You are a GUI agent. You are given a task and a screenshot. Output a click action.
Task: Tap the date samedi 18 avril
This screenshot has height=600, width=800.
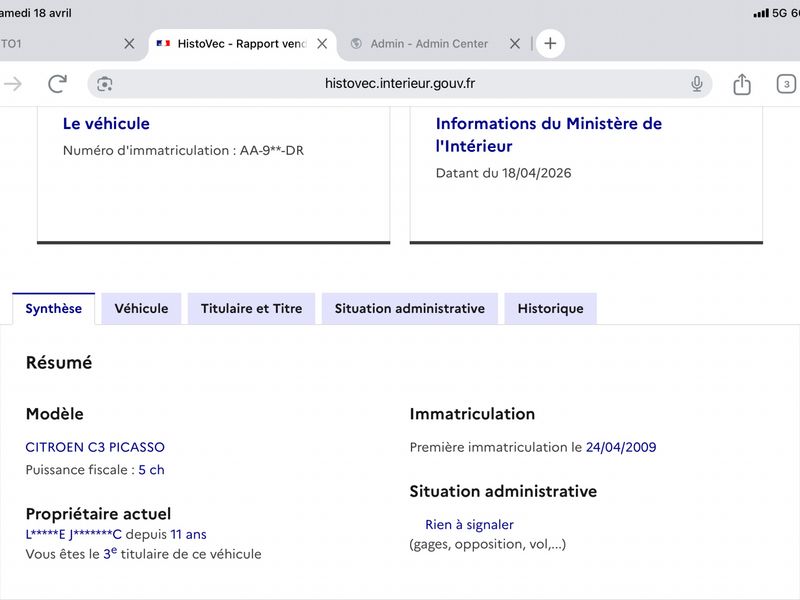pos(36,13)
